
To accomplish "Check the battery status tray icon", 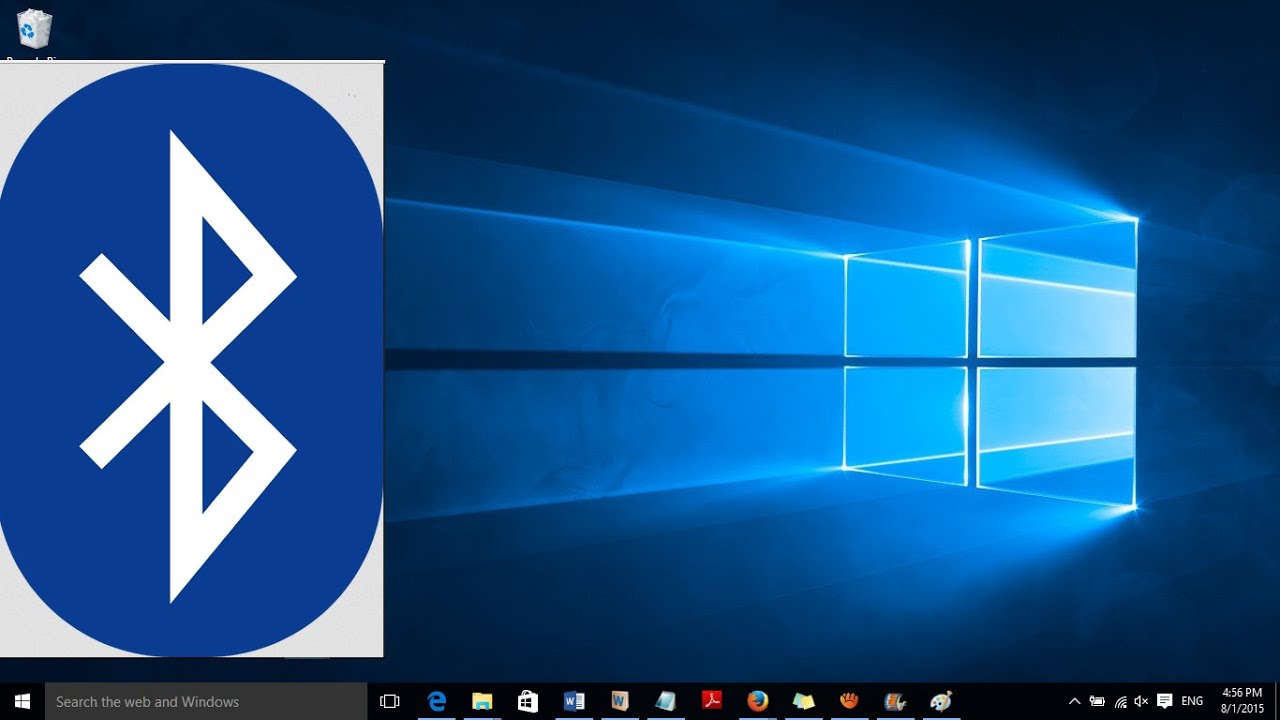I will click(x=1097, y=701).
